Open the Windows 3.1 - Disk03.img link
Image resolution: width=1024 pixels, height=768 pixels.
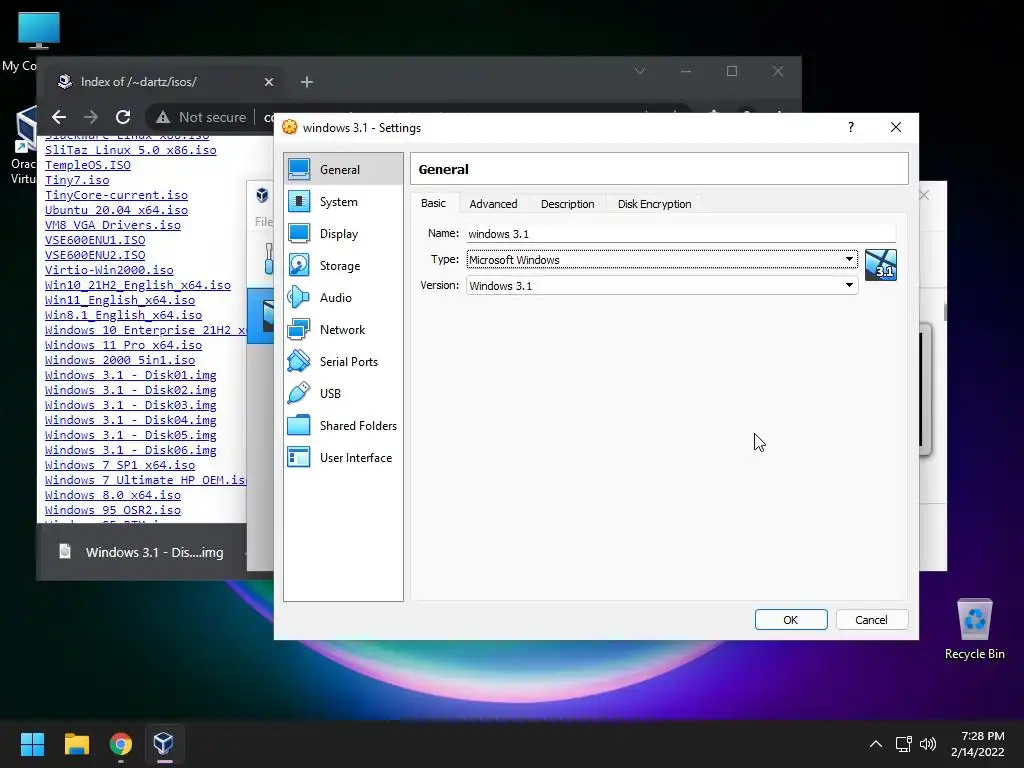point(131,406)
